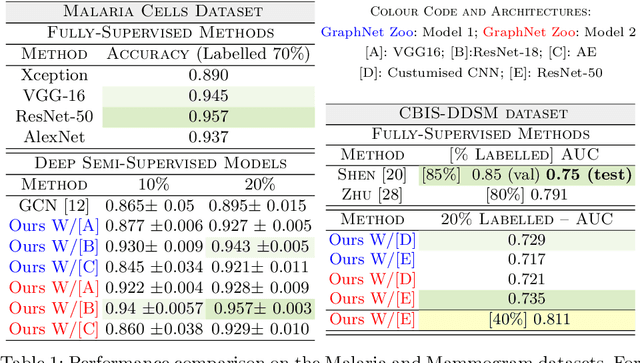Click the GCN value 0.895± 0.015

coord(257,205)
